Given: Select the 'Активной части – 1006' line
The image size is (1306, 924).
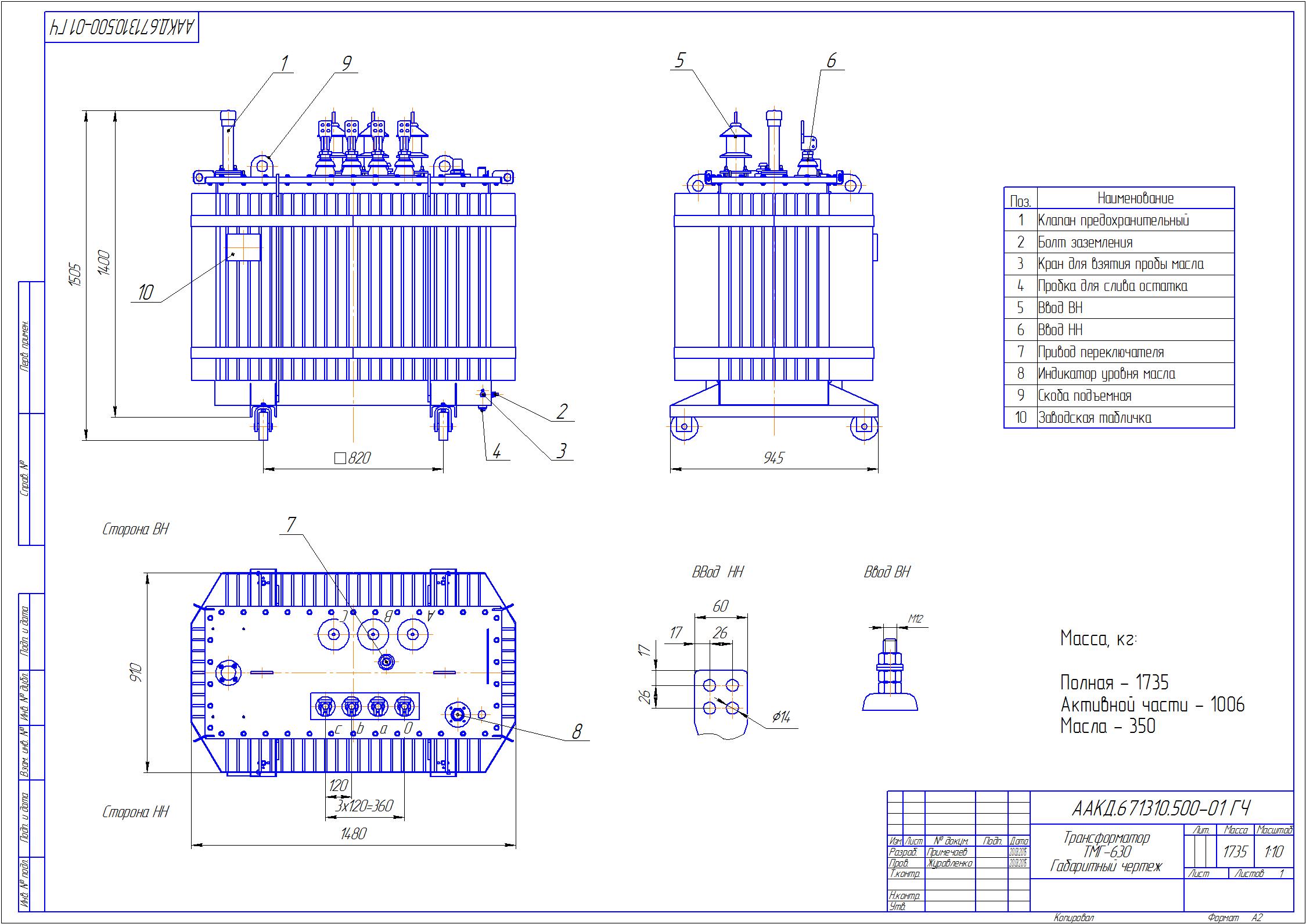Looking at the screenshot, I should point(1153,704).
